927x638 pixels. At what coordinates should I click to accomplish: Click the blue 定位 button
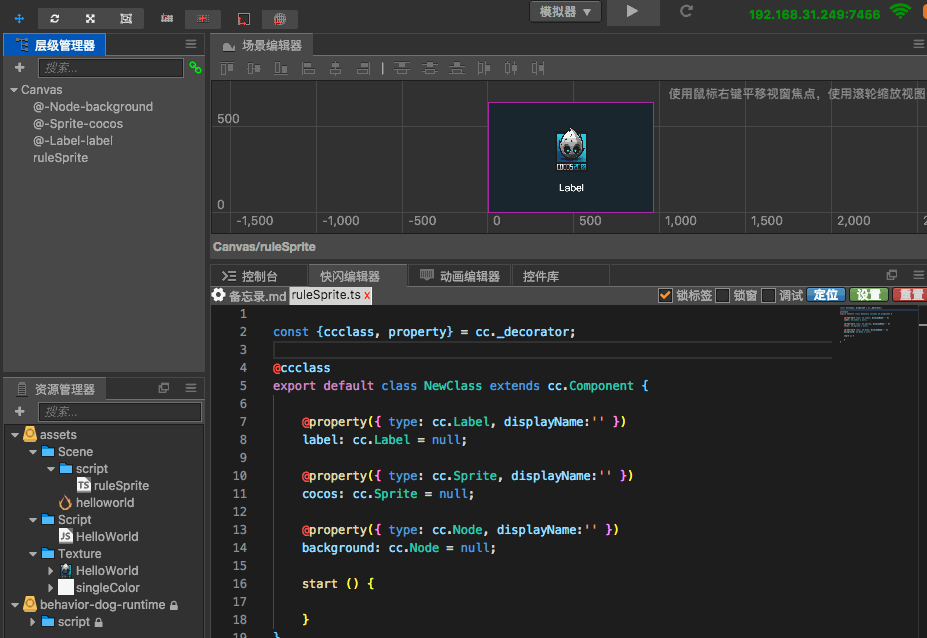(825, 295)
